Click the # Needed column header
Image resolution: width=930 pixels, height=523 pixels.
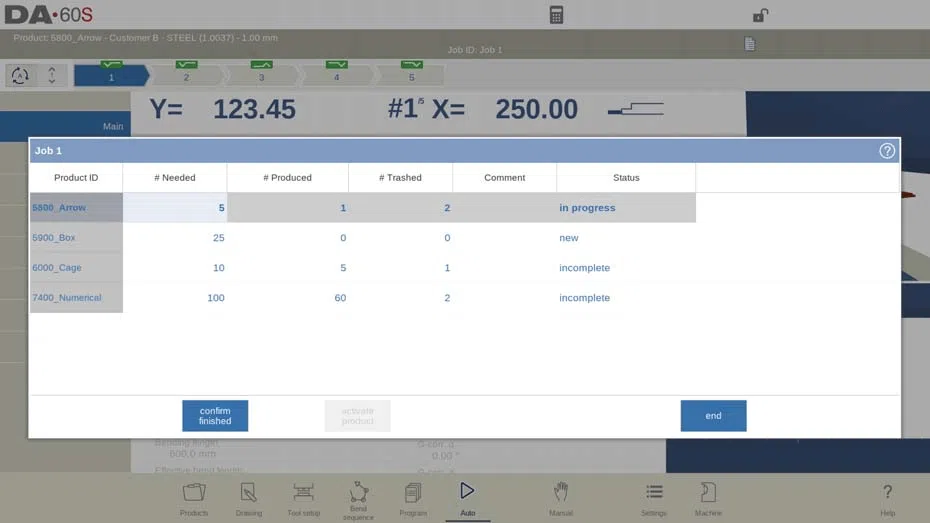tap(175, 177)
